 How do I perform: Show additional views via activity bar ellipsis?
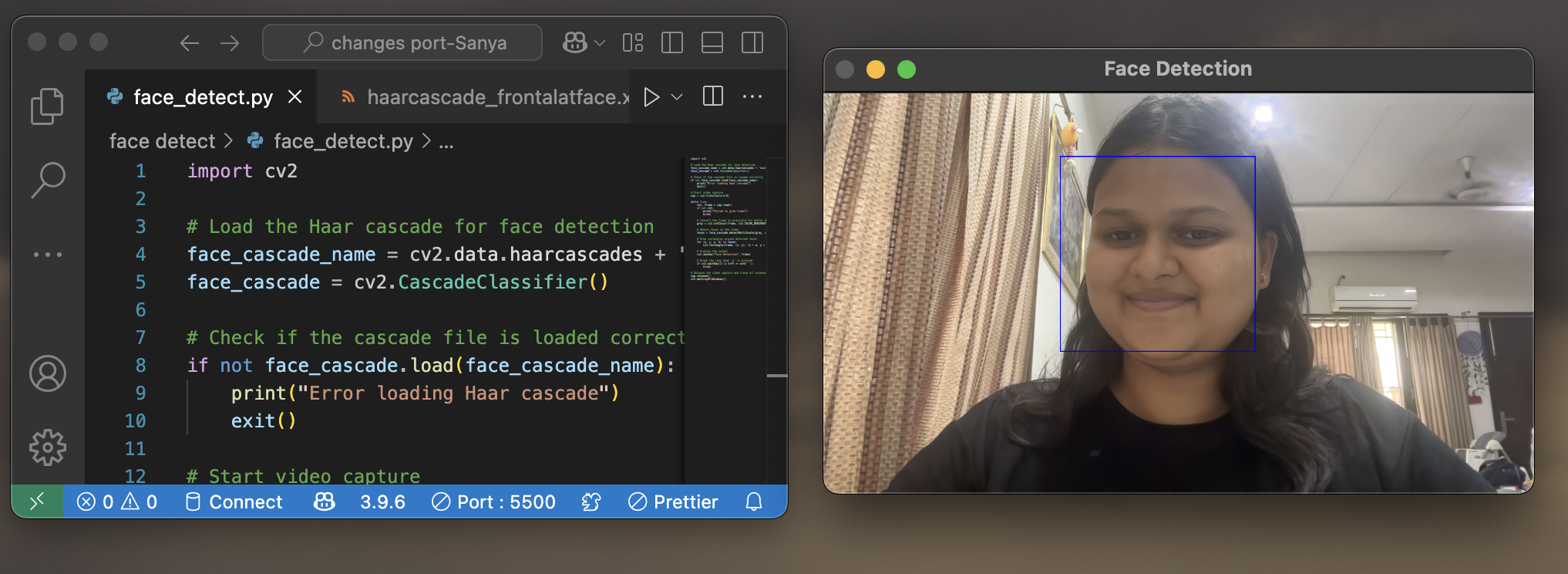pyautogui.click(x=47, y=254)
